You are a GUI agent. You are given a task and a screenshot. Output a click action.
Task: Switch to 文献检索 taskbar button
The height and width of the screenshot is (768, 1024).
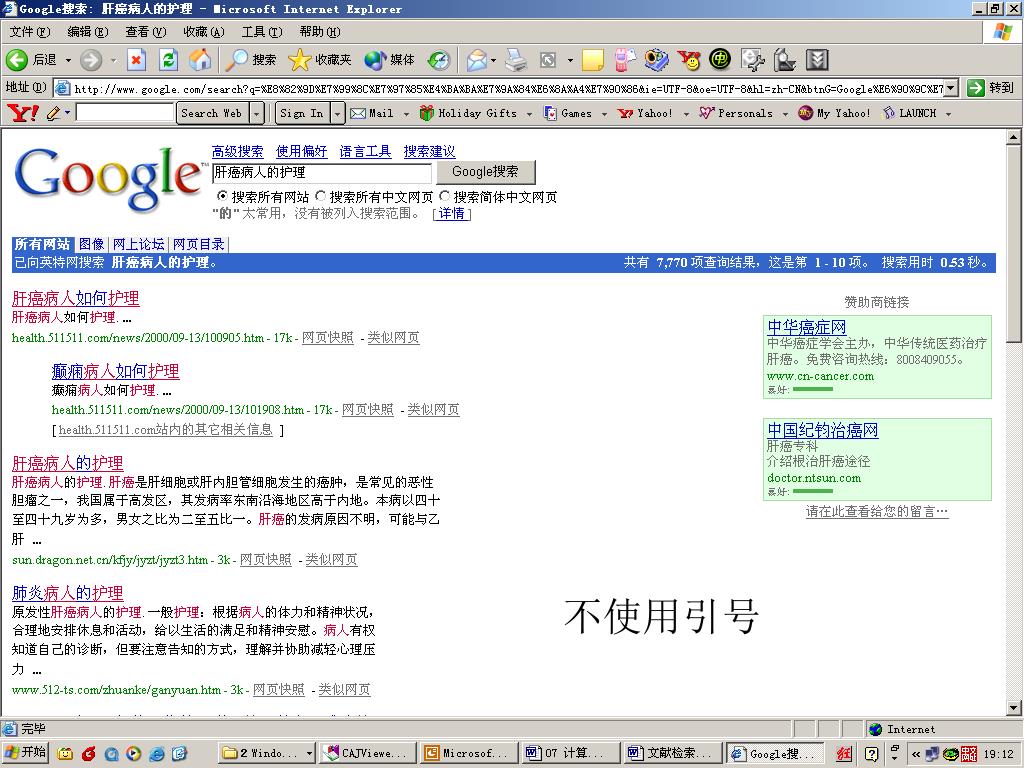(672, 753)
